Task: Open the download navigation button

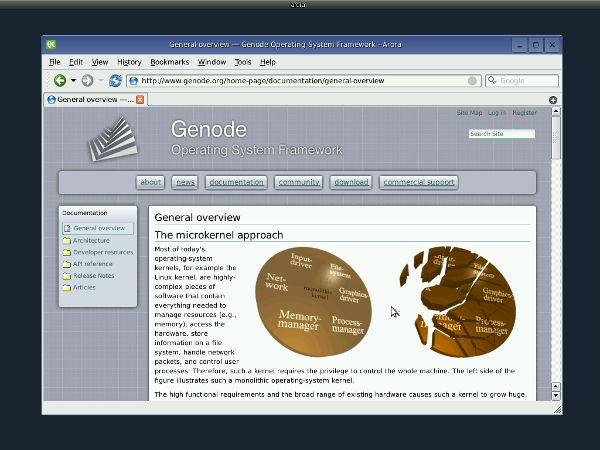Action: 351,182
